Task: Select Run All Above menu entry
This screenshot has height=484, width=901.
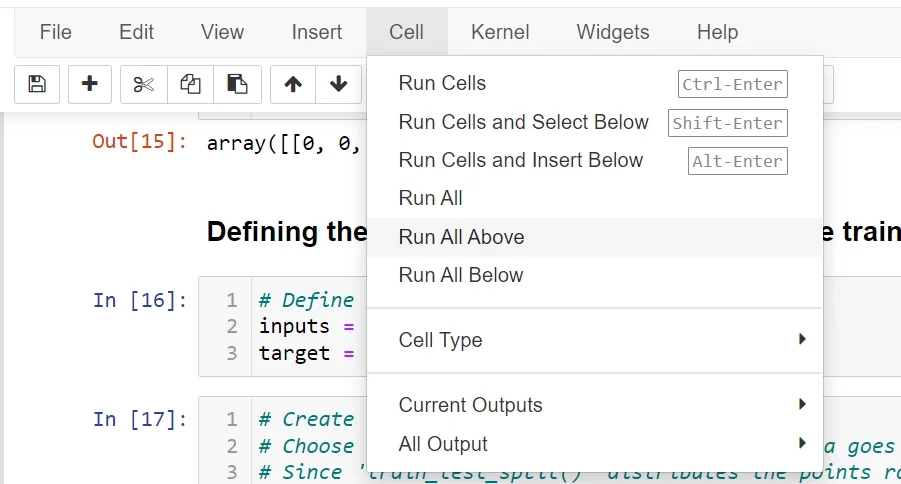Action: [x=461, y=237]
